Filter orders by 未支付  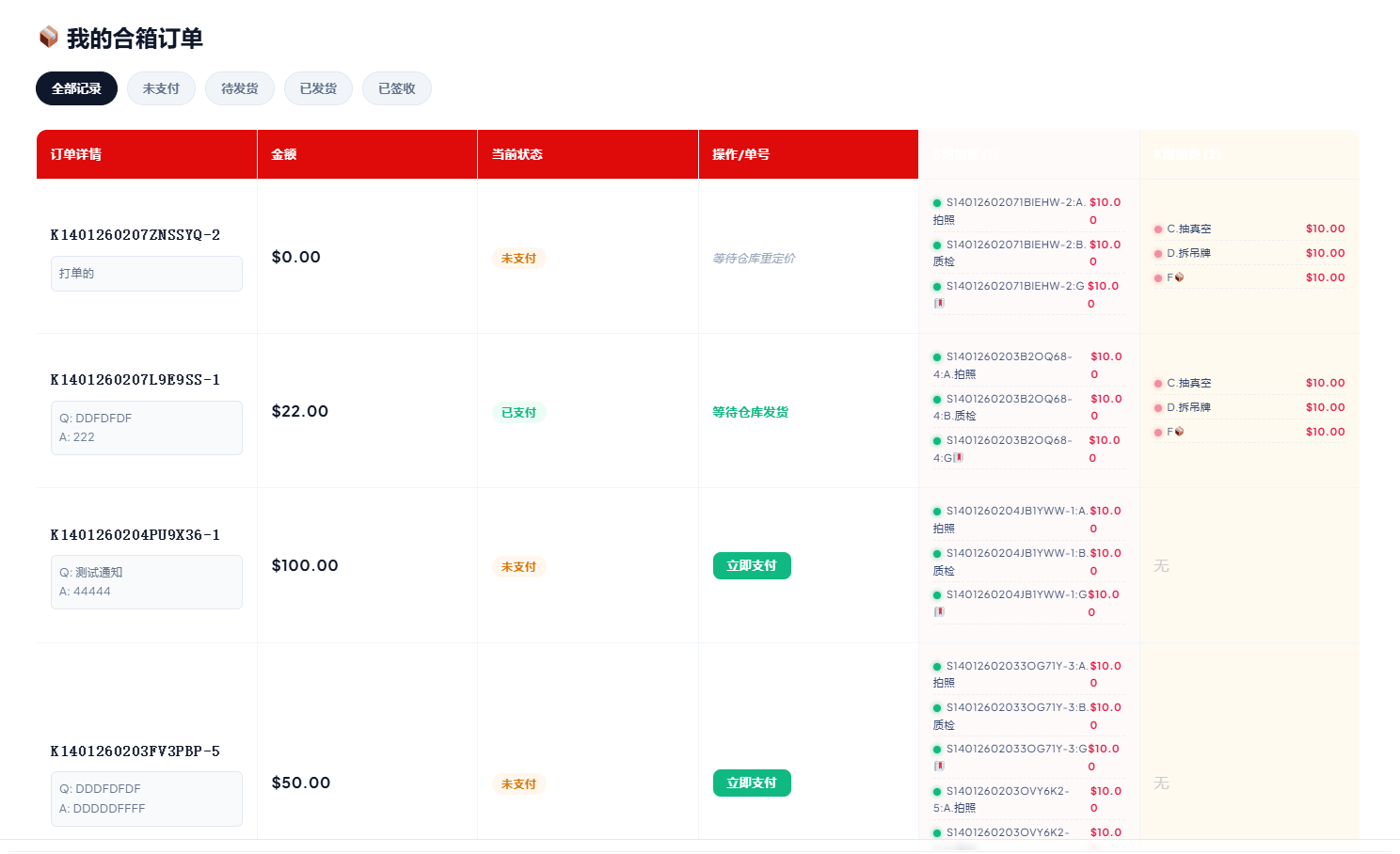[161, 88]
